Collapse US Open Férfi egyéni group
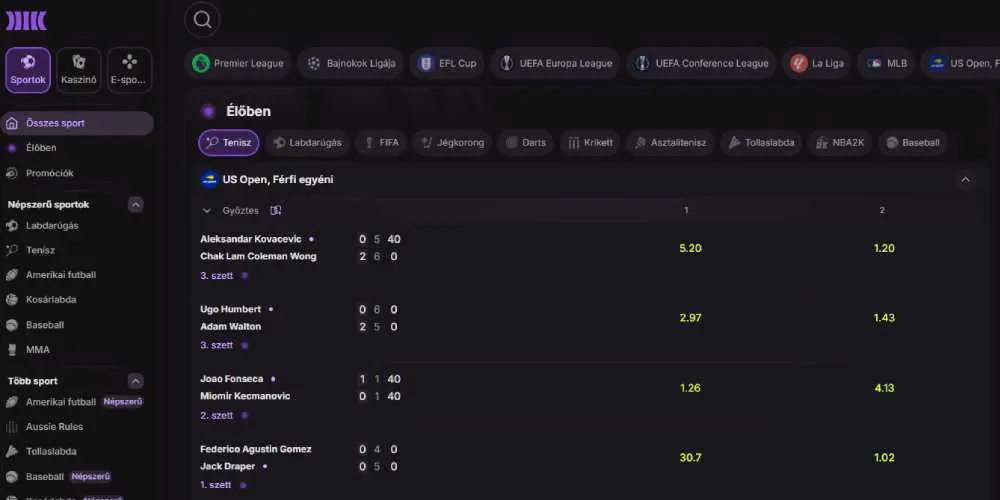1000x500 pixels. click(x=965, y=180)
